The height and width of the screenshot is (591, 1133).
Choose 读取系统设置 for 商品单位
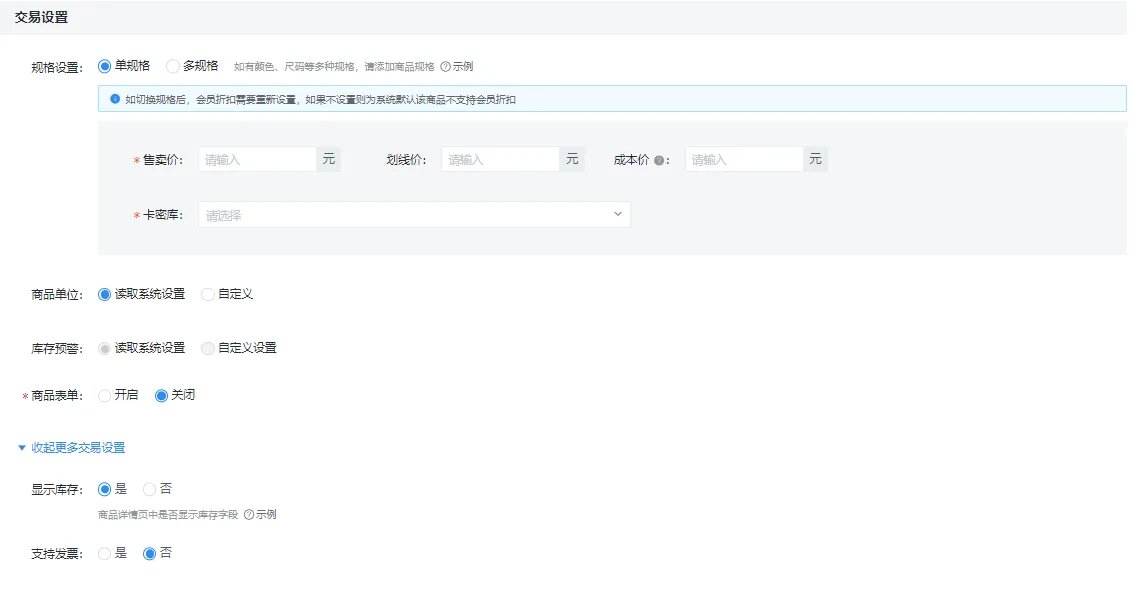pos(104,295)
